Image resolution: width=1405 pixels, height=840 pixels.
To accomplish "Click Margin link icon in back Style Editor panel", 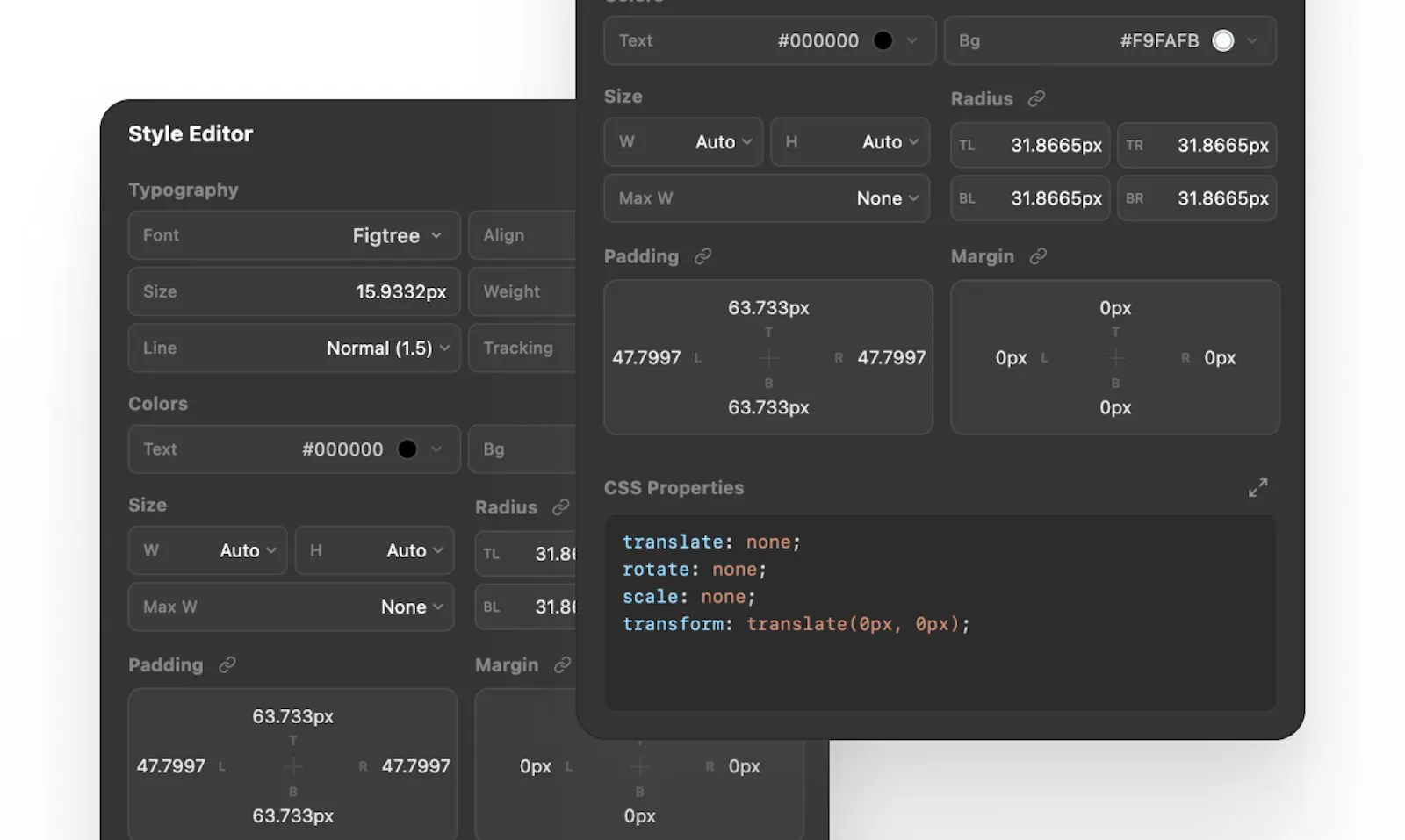I will pos(562,664).
